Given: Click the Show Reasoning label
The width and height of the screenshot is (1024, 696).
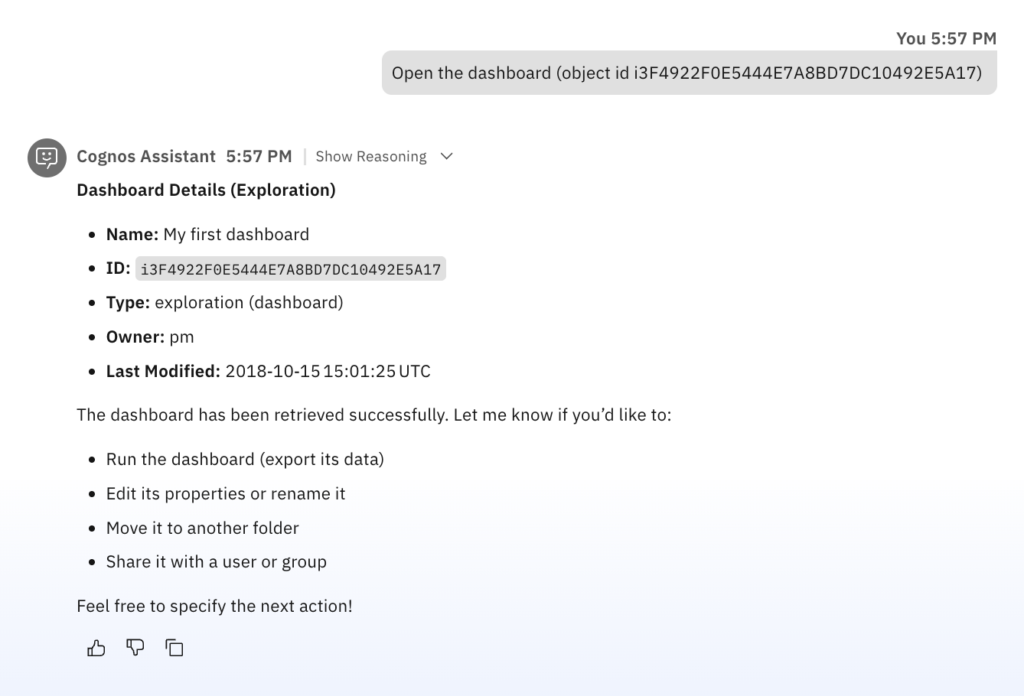Looking at the screenshot, I should click(371, 156).
